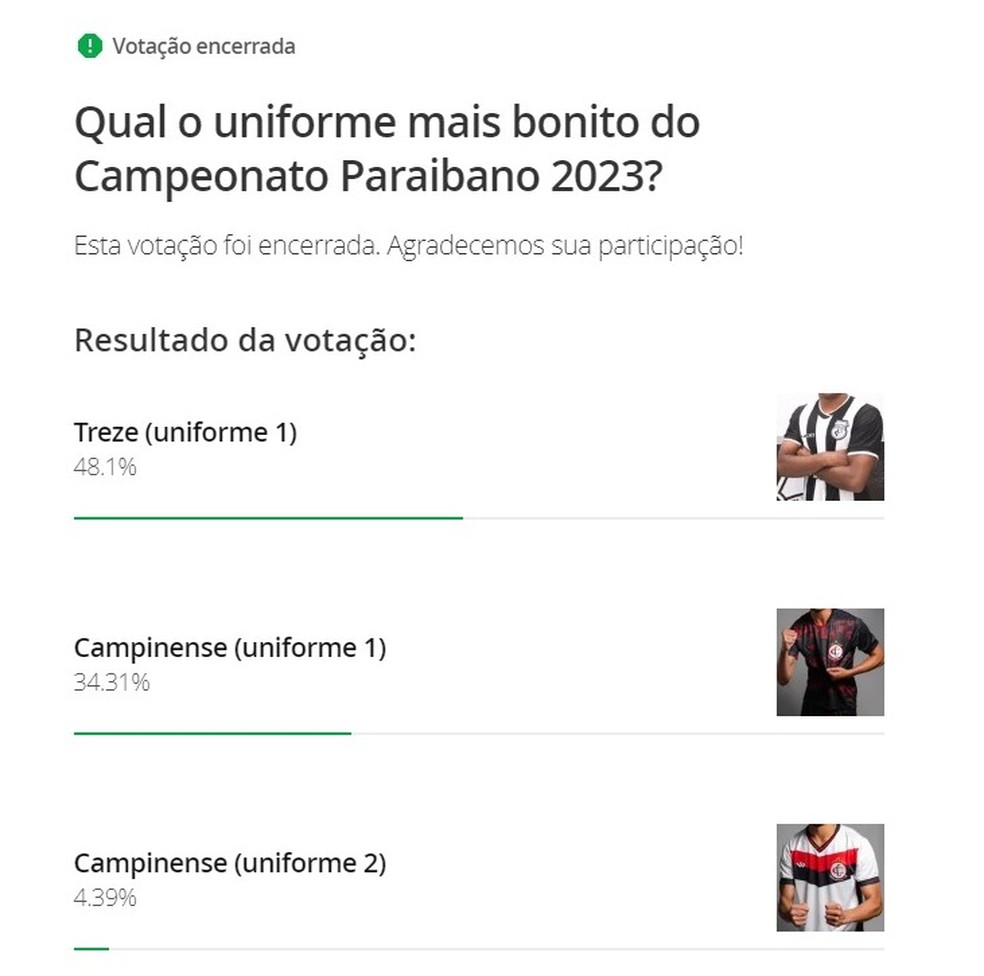Click the 34.31% vote percentage
The width and height of the screenshot is (984, 976).
click(x=112, y=682)
